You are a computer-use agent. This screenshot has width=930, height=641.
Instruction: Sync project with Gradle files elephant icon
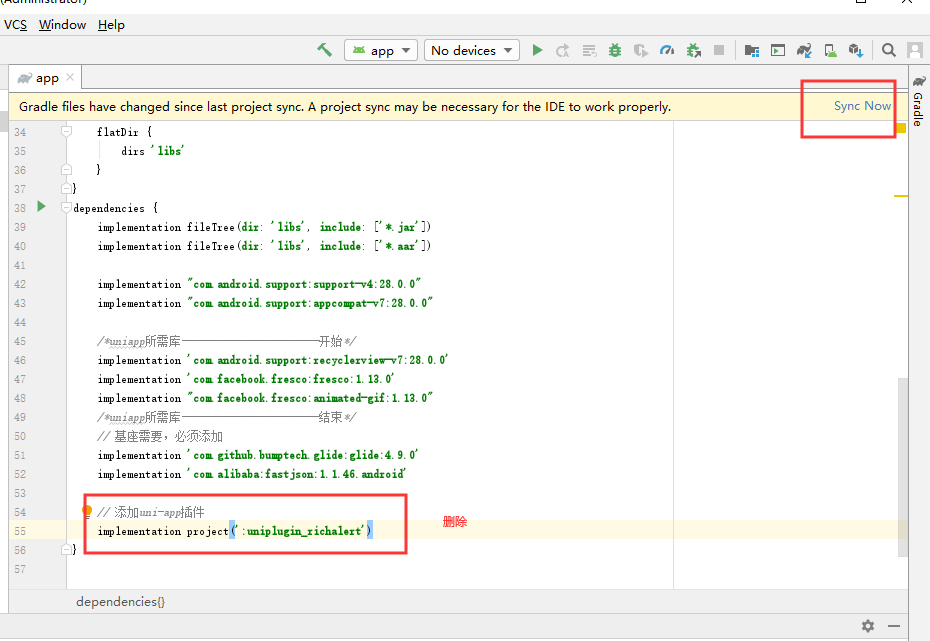804,50
